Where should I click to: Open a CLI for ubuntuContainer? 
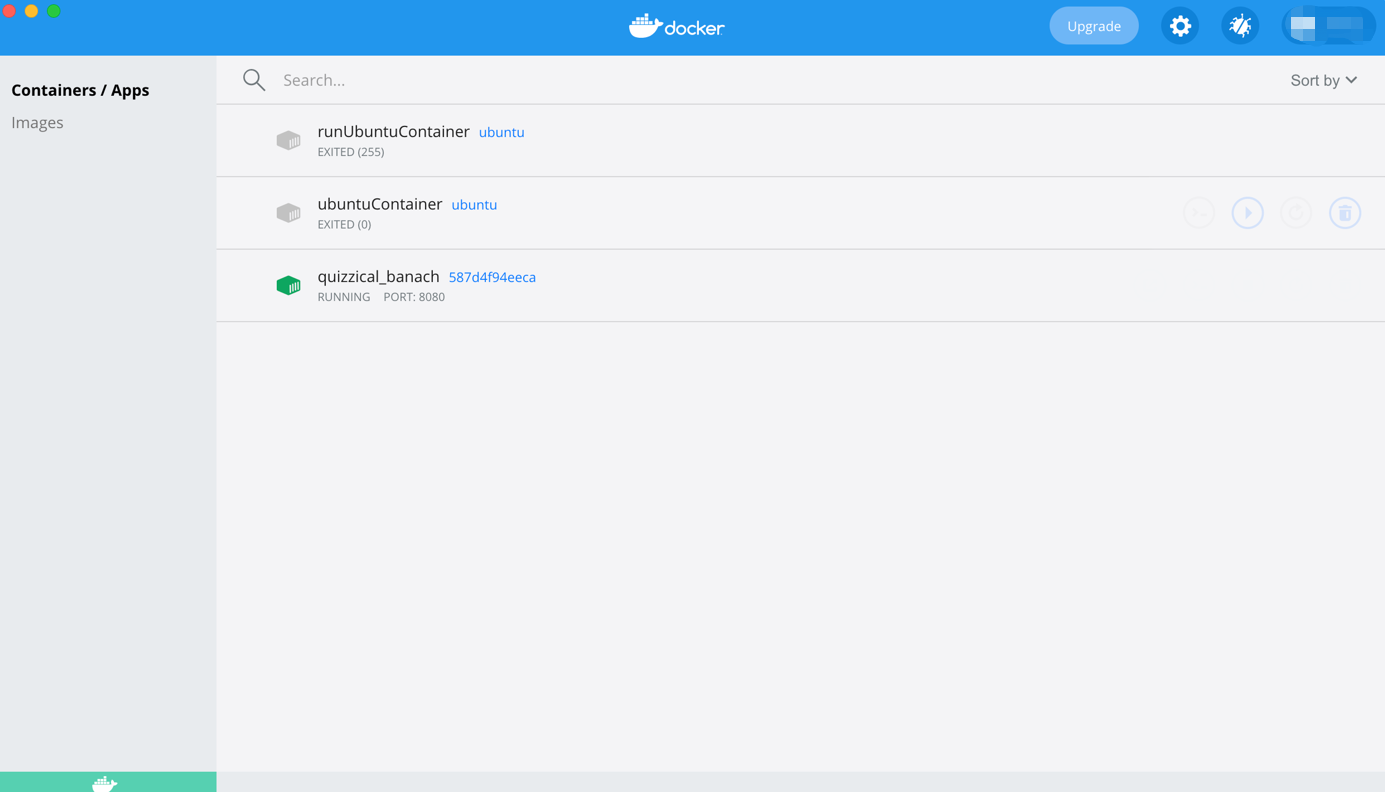[1198, 212]
